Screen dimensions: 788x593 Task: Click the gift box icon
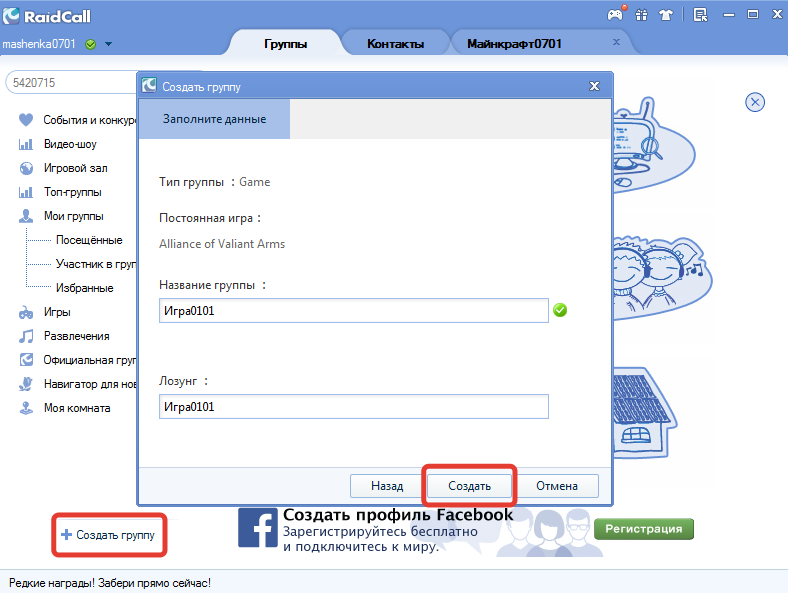pos(641,15)
